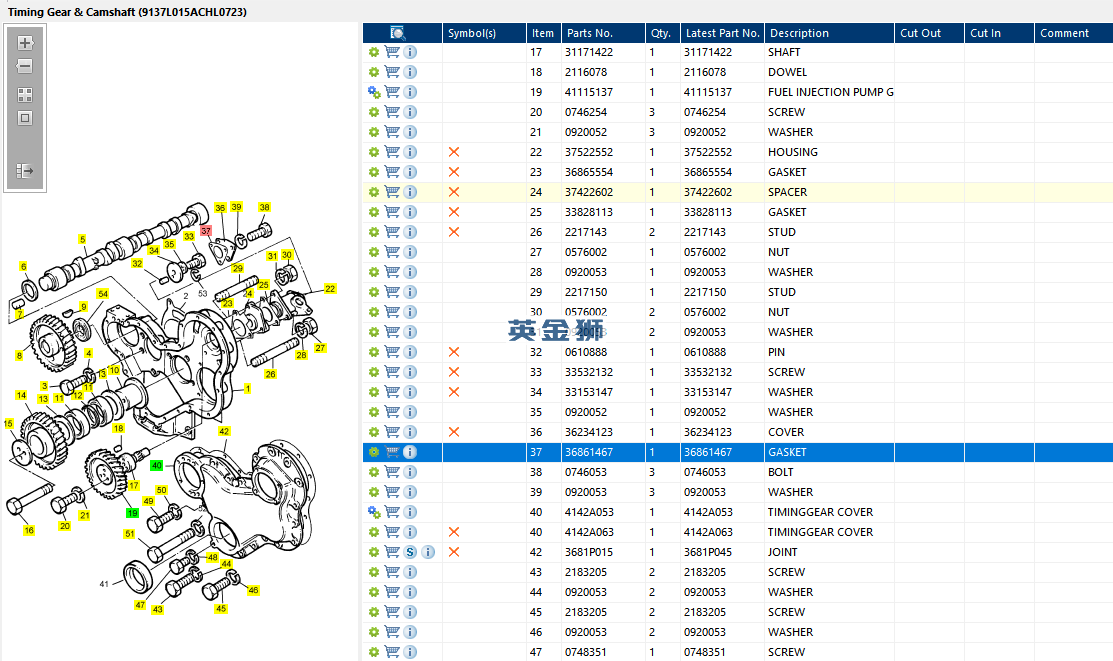Open assembly gear icon for FUEL INJECTION PUMP
1113x661 pixels.
[374, 92]
